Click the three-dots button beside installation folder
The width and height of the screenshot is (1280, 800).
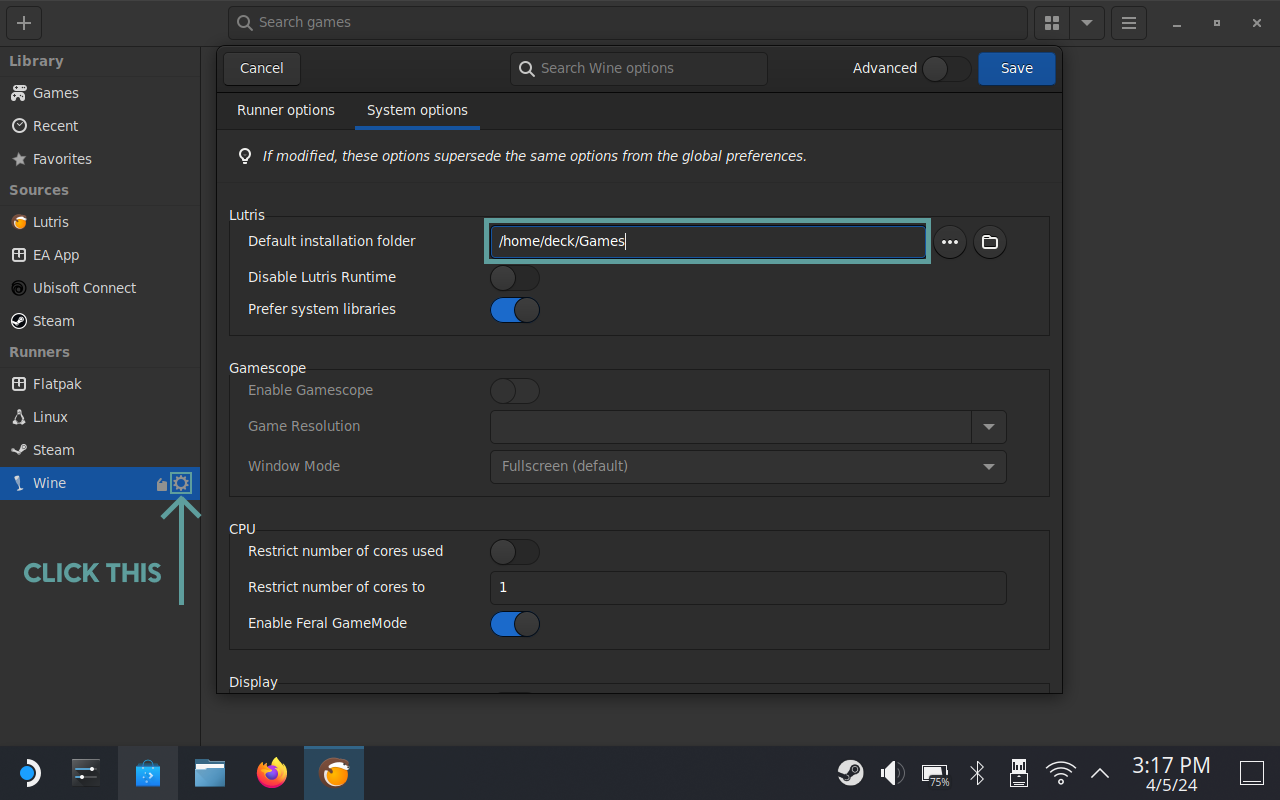[x=949, y=242]
